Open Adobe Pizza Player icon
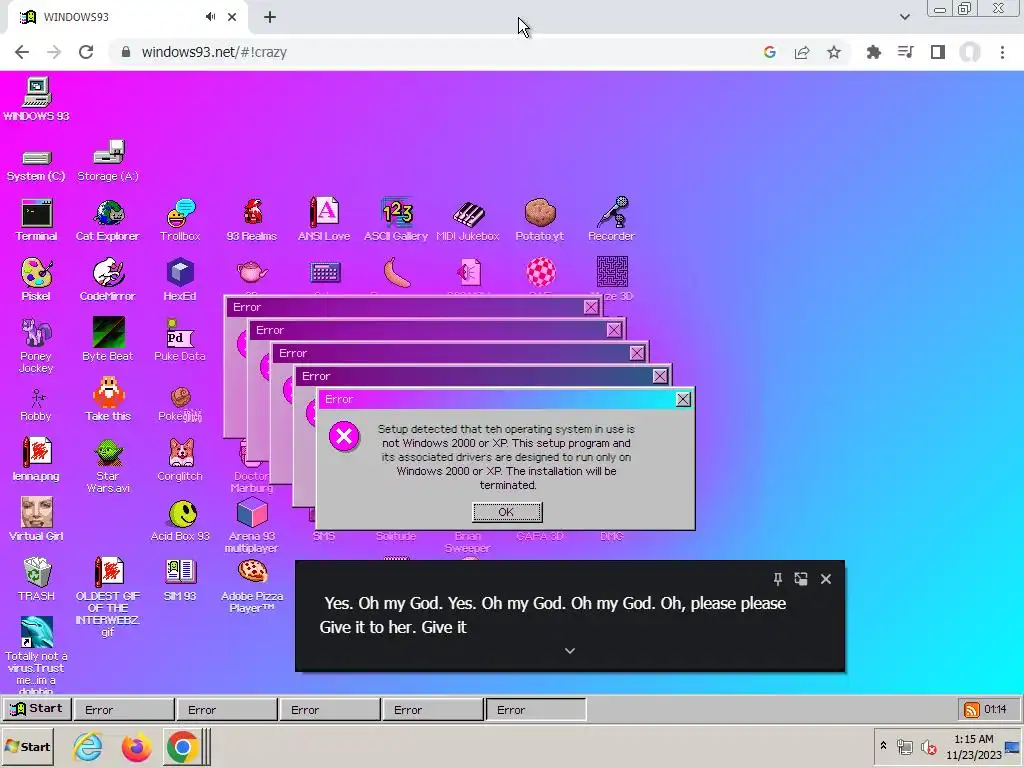1024x768 pixels. coord(251,586)
